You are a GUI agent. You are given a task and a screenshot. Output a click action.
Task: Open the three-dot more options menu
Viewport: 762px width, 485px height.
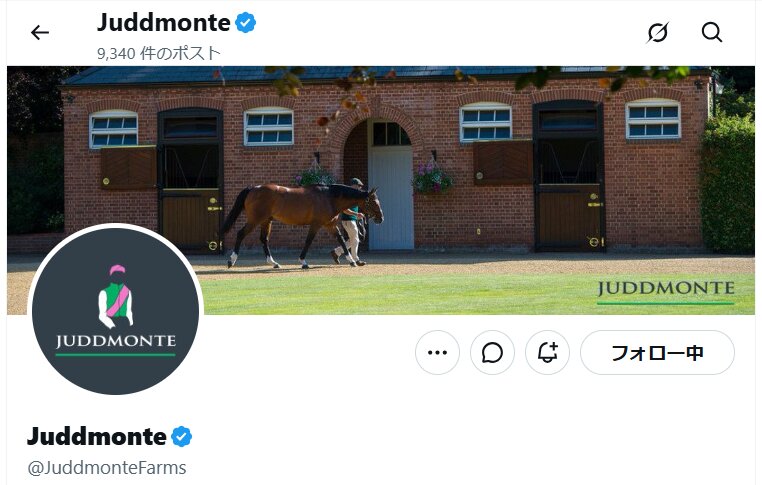pyautogui.click(x=437, y=353)
